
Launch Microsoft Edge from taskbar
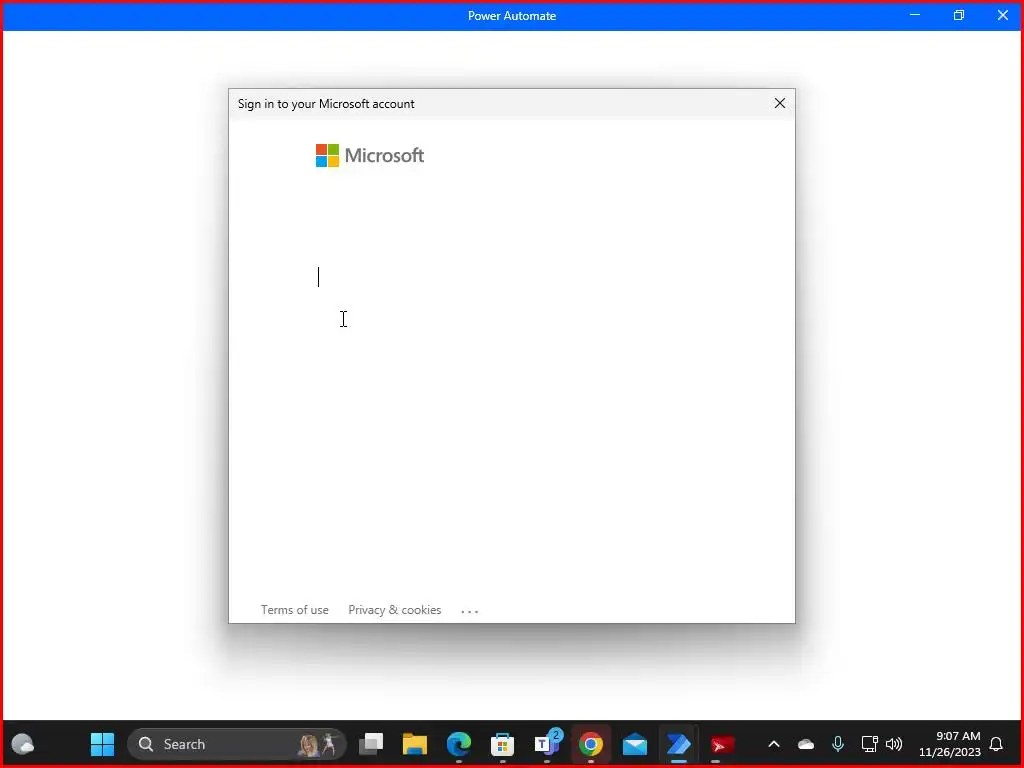coord(458,744)
